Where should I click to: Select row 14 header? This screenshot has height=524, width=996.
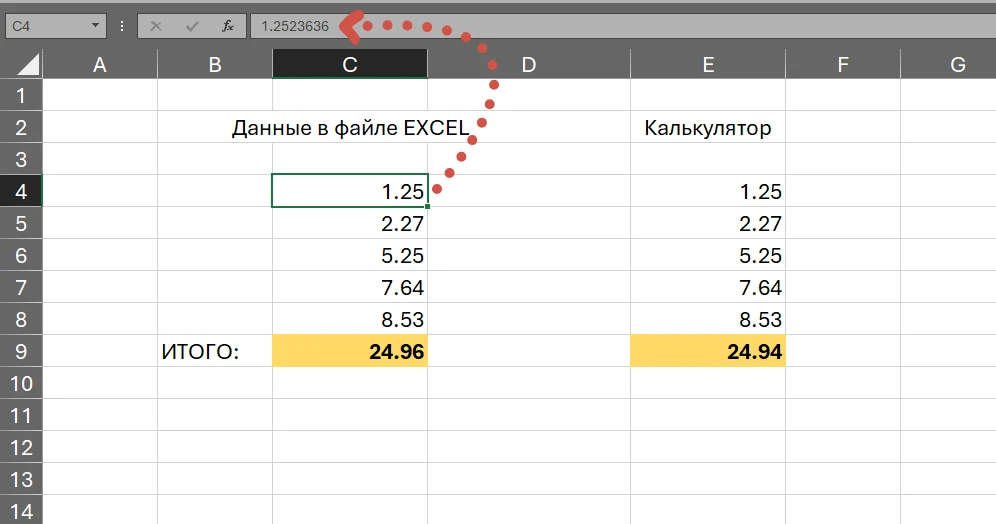point(21,509)
